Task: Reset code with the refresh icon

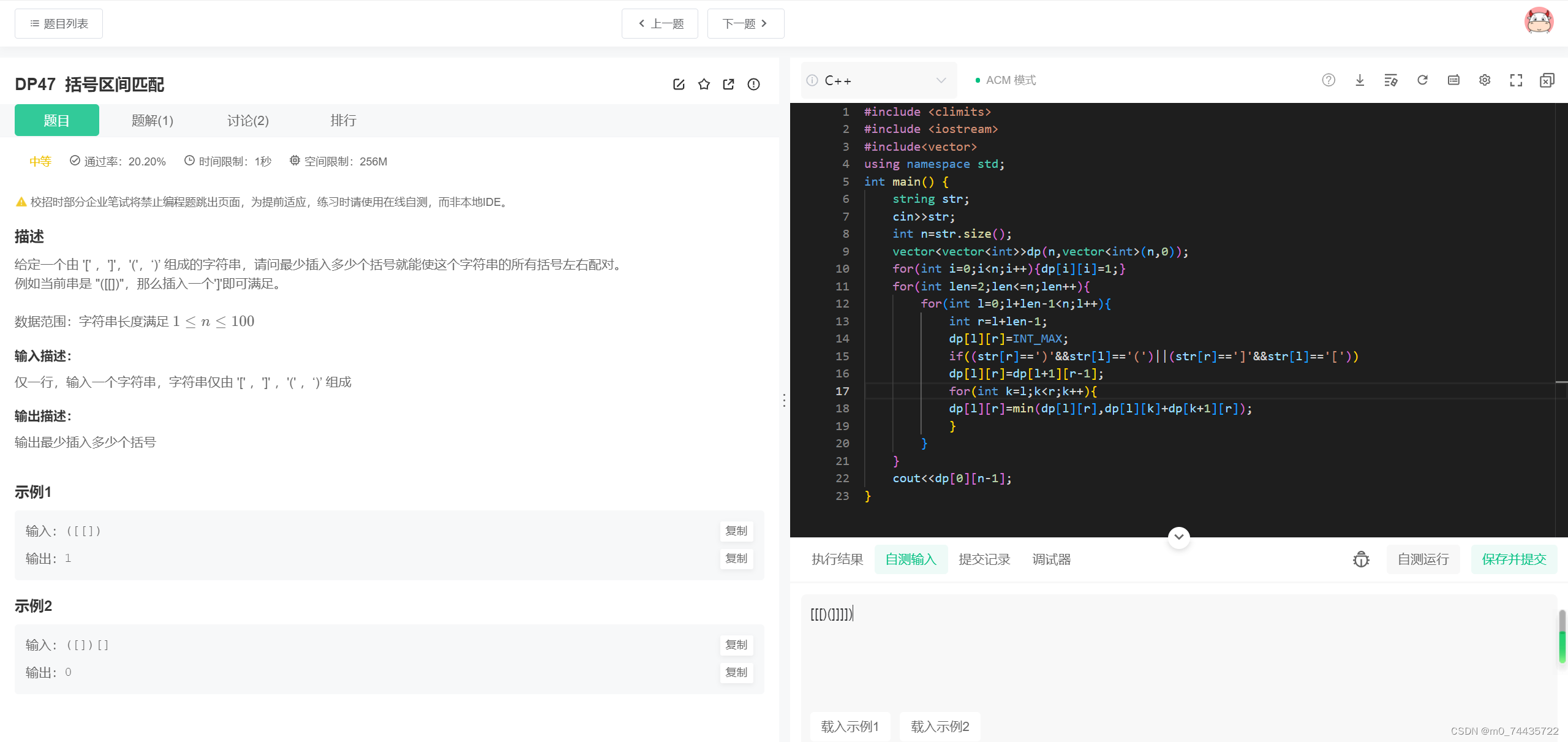Action: [1422, 80]
